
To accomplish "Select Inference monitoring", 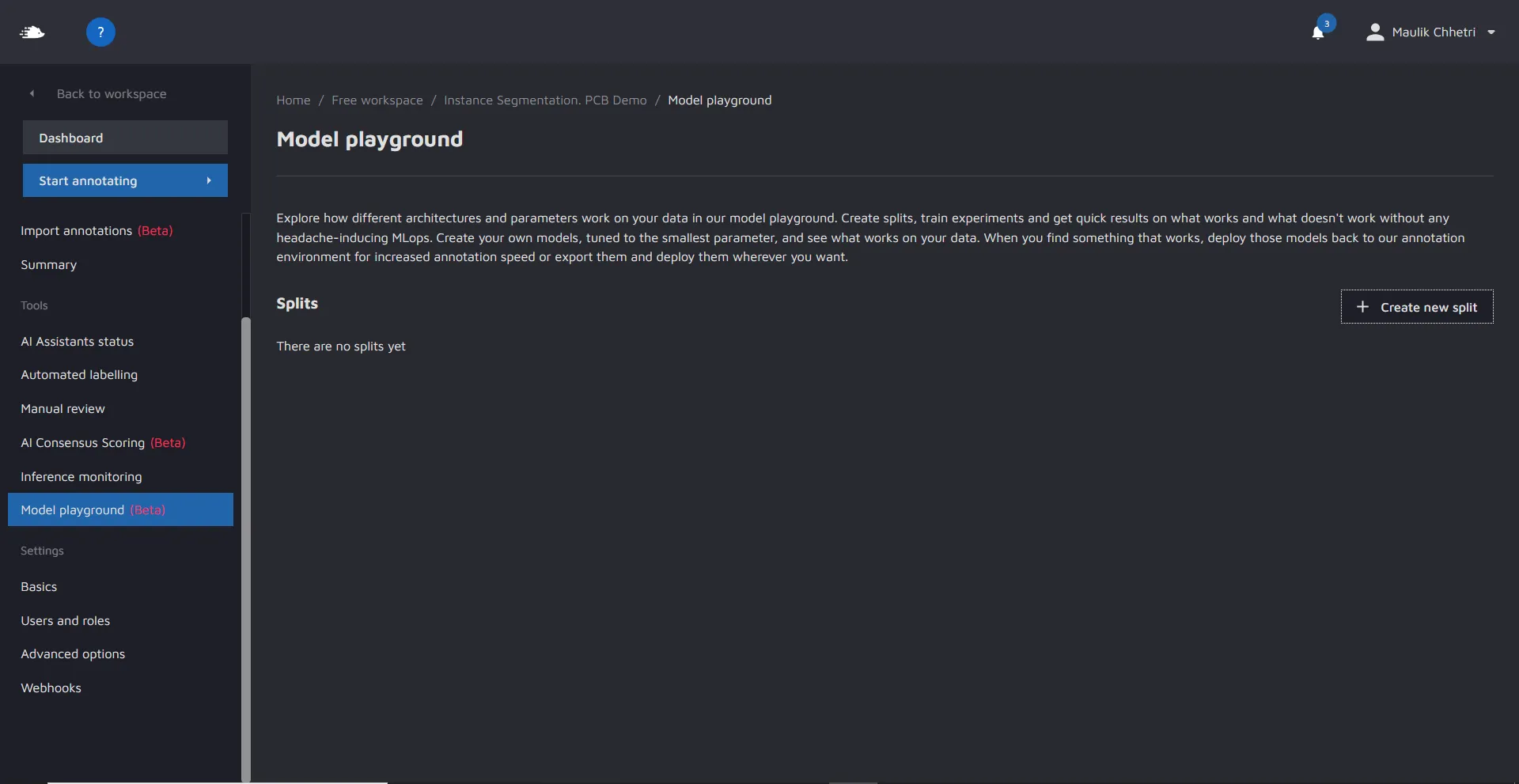I will pos(81,477).
